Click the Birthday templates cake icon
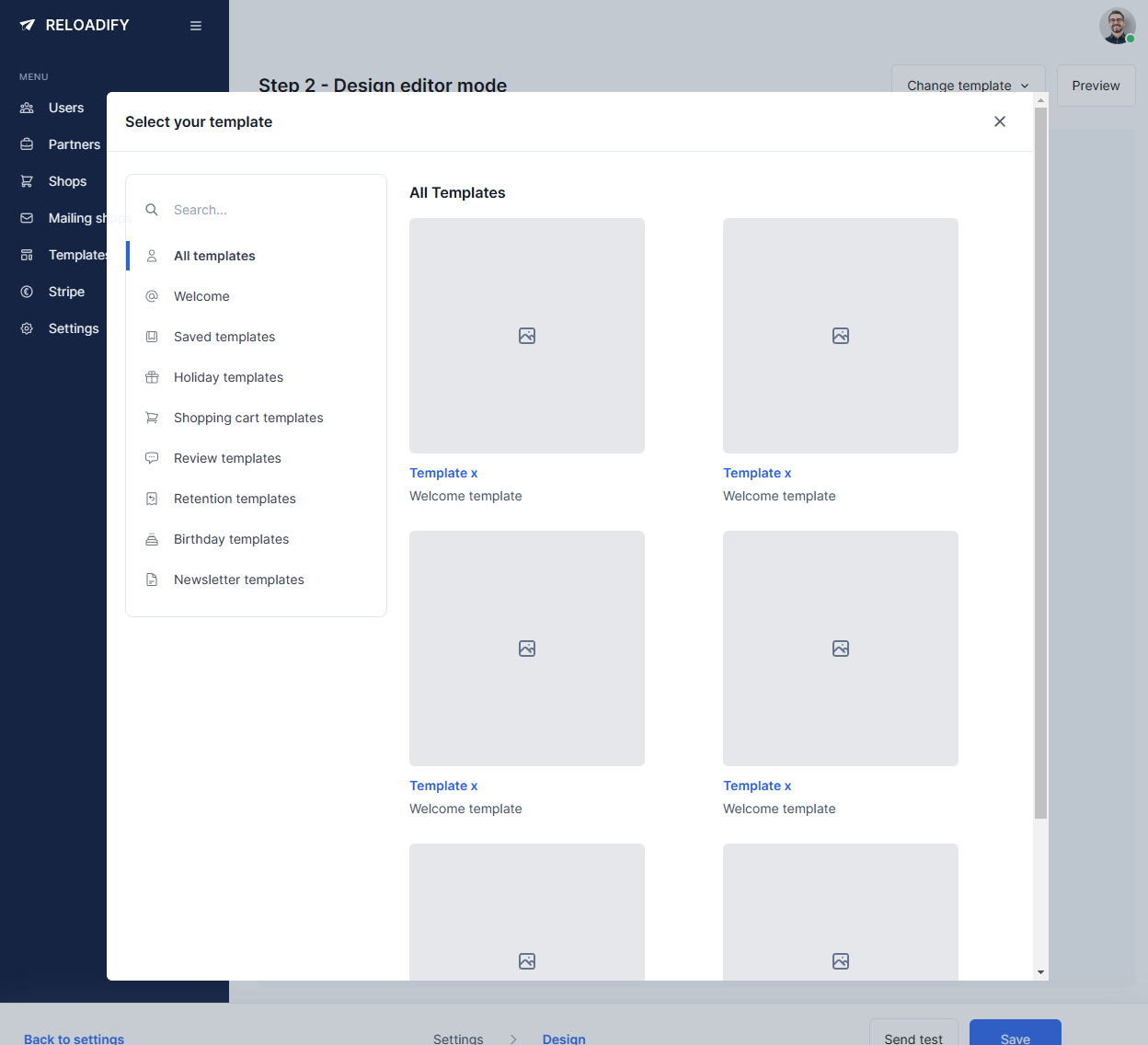 click(152, 539)
